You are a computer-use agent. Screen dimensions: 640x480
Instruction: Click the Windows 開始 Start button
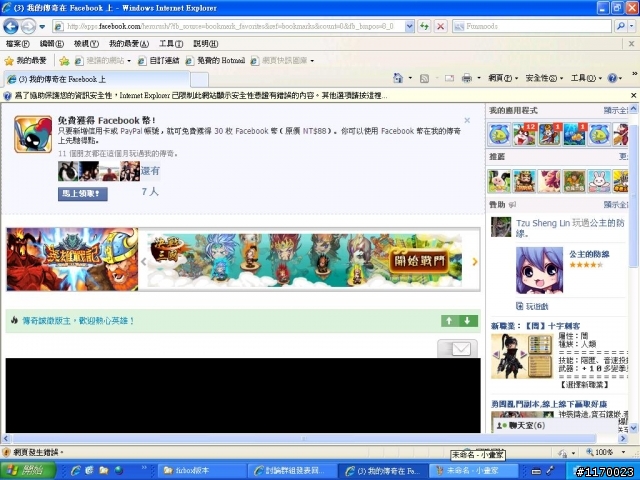(28, 471)
